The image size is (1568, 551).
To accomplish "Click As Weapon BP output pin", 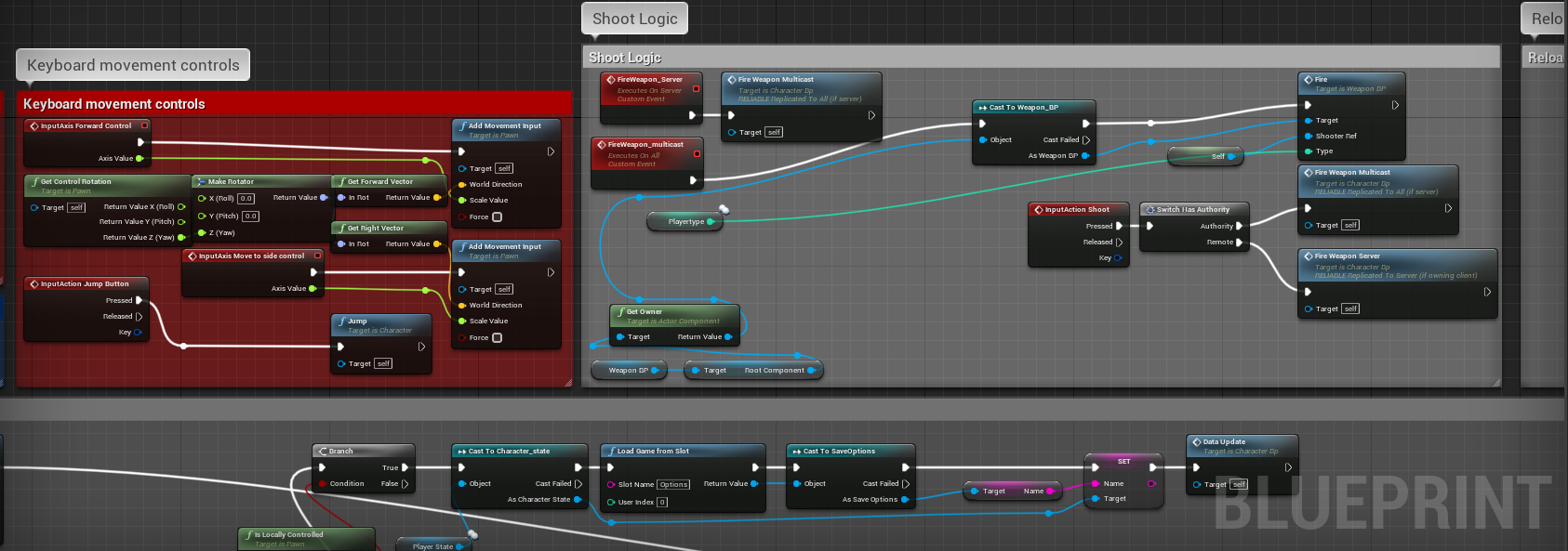I will pyautogui.click(x=1085, y=155).
